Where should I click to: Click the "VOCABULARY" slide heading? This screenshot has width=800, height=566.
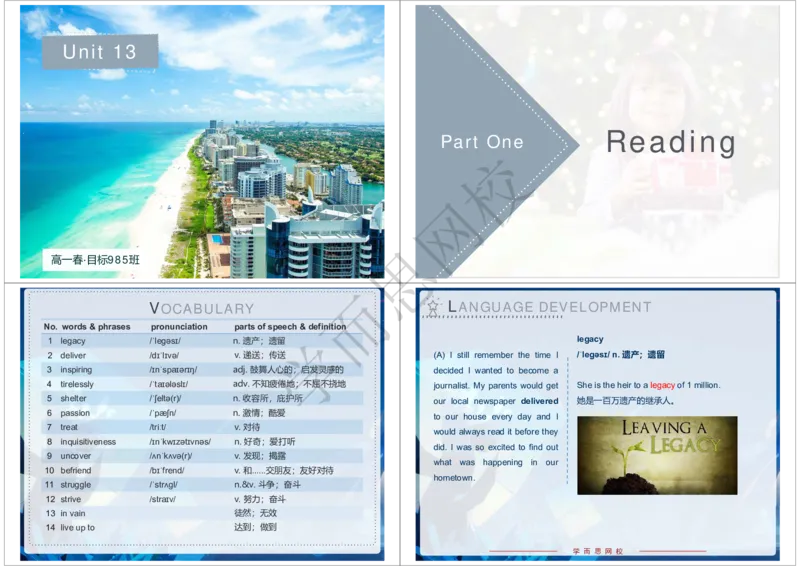[202, 308]
